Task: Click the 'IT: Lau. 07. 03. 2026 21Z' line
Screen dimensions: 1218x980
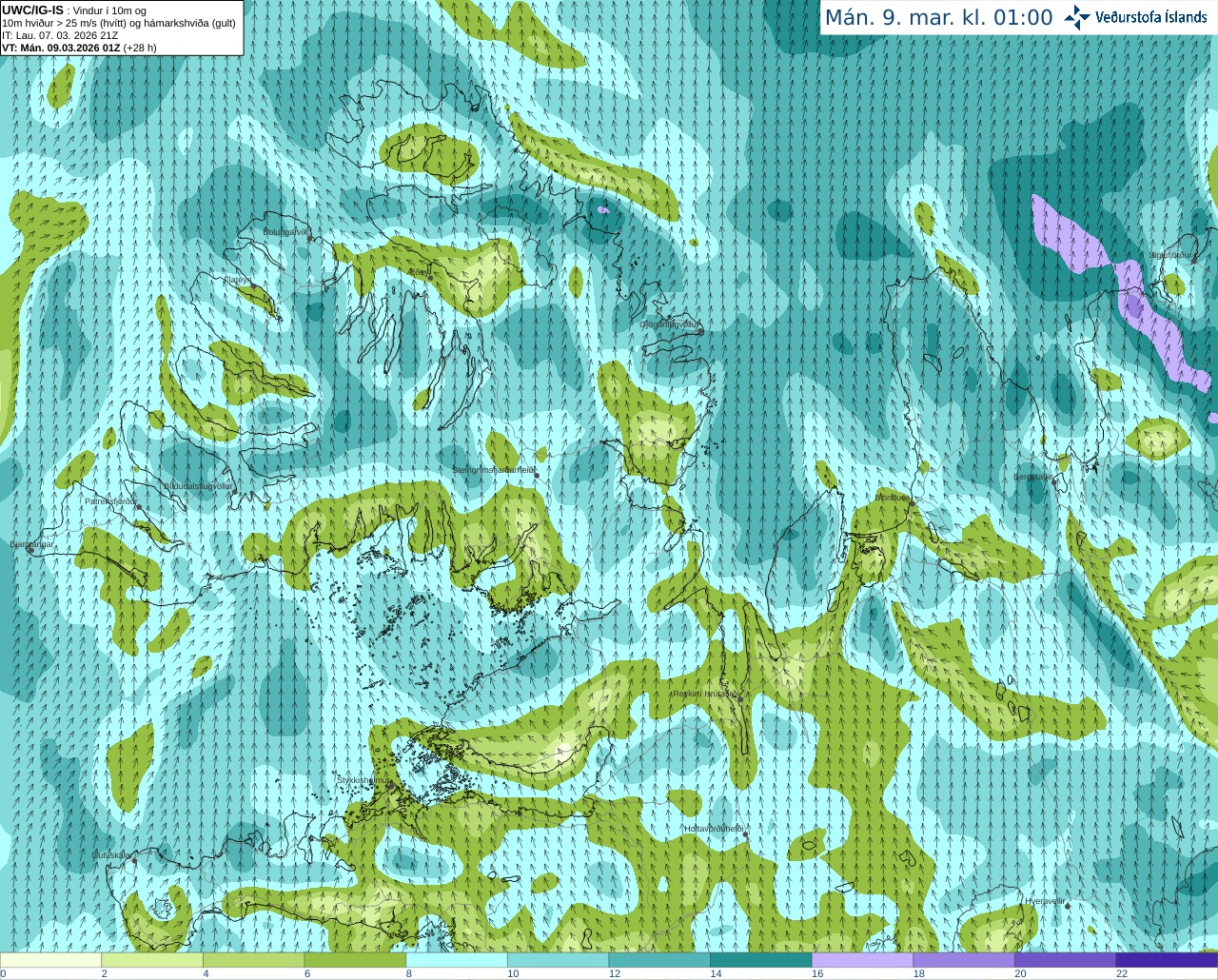Action: pos(60,35)
